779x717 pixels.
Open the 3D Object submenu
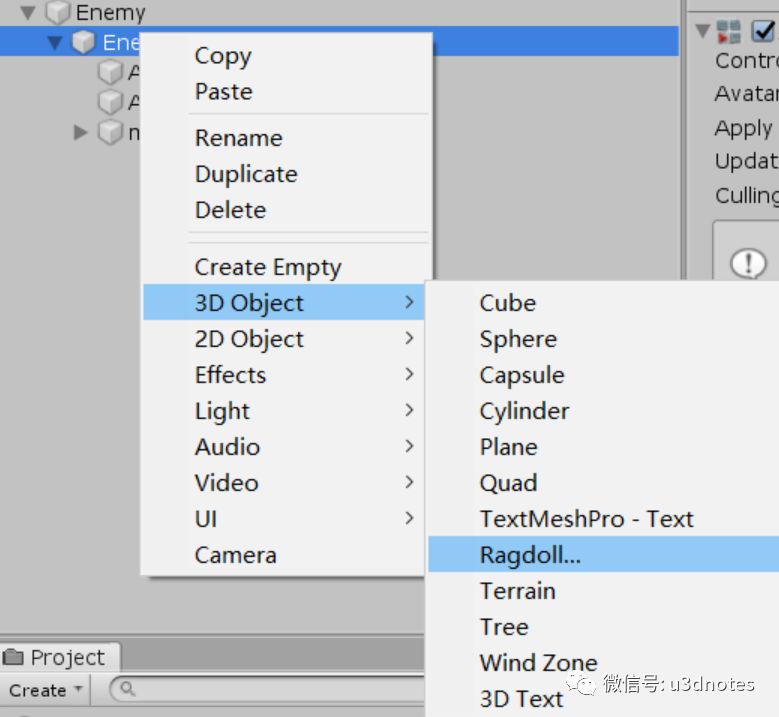tap(284, 302)
